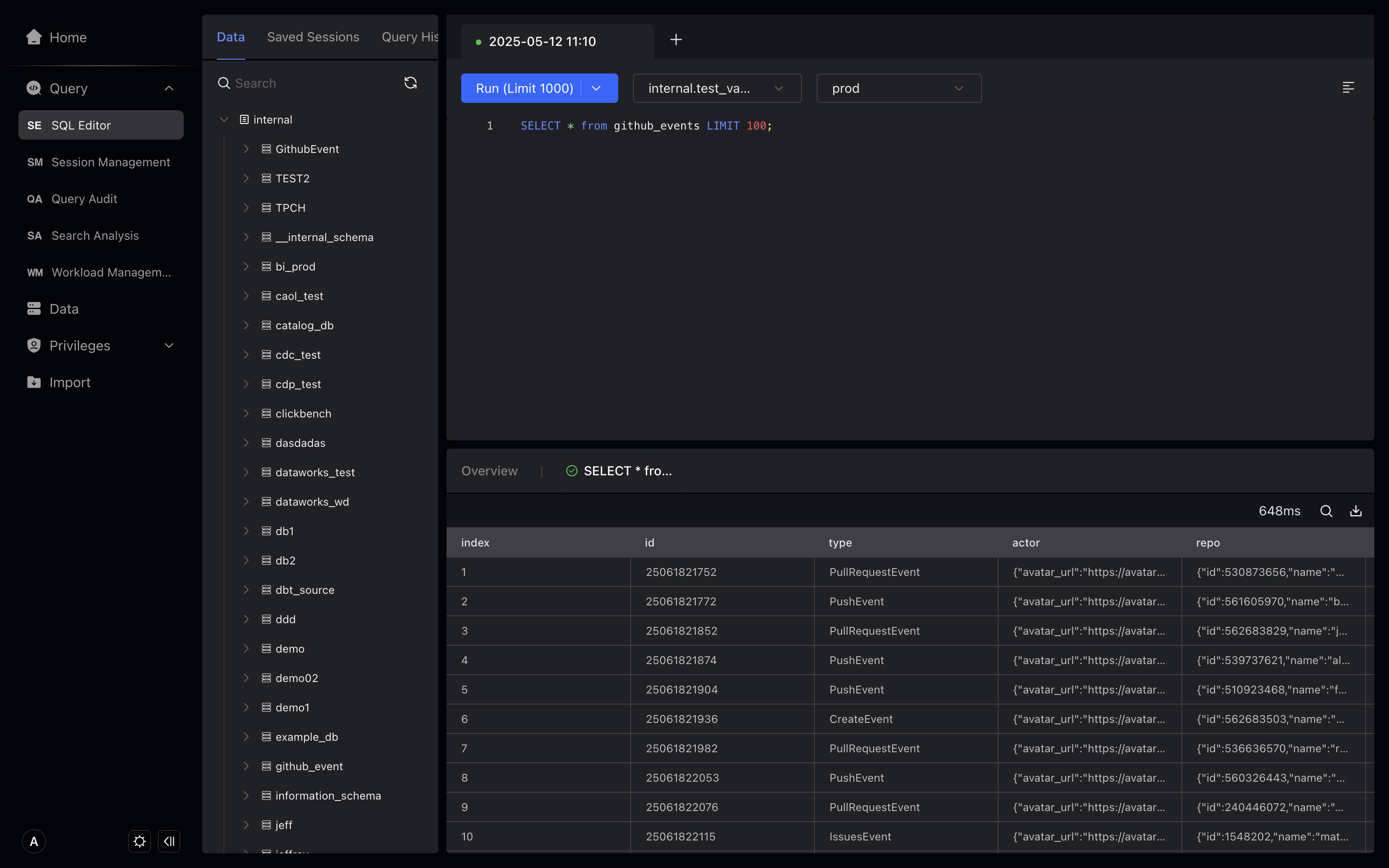Open Workload Management page
The width and height of the screenshot is (1389, 868).
(101, 272)
